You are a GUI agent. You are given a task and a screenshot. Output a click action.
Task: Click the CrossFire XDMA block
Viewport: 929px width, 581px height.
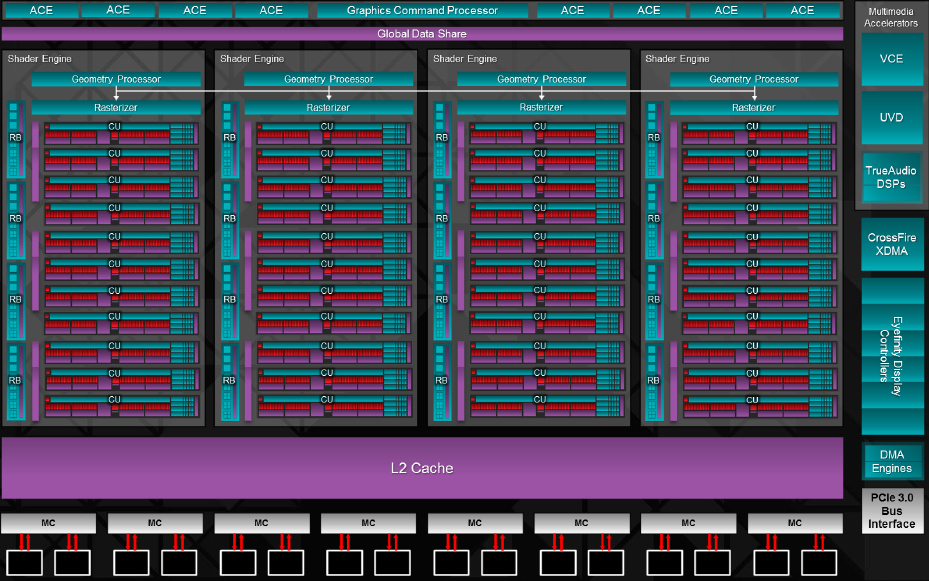pyautogui.click(x=891, y=244)
